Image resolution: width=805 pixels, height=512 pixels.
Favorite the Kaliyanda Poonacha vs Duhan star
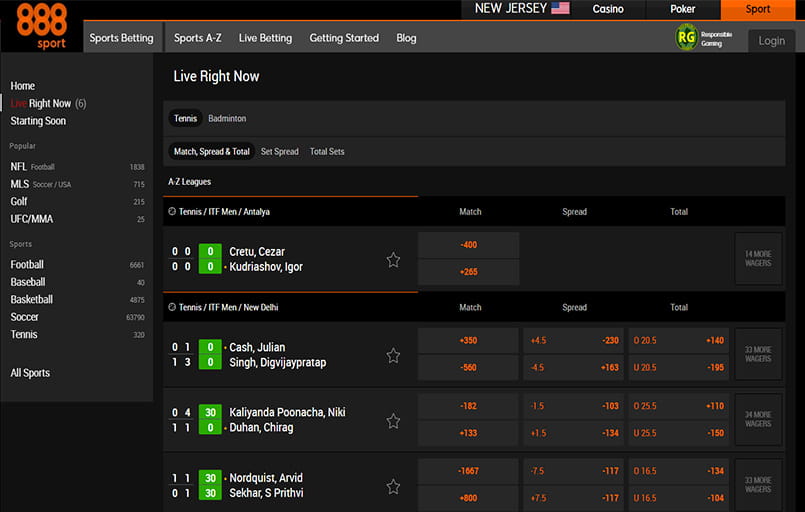pos(393,421)
